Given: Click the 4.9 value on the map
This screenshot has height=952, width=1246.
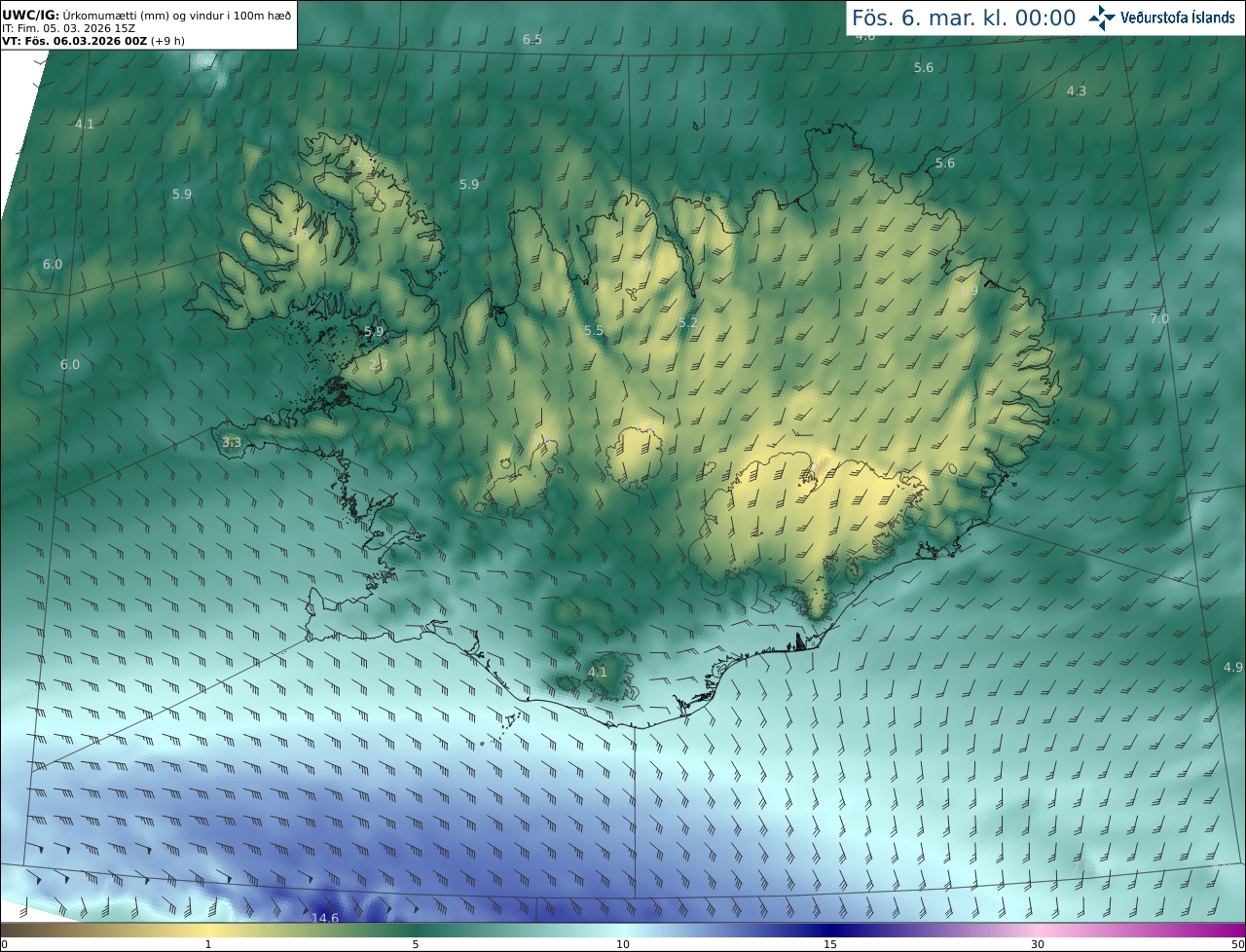Looking at the screenshot, I should [x=1233, y=667].
